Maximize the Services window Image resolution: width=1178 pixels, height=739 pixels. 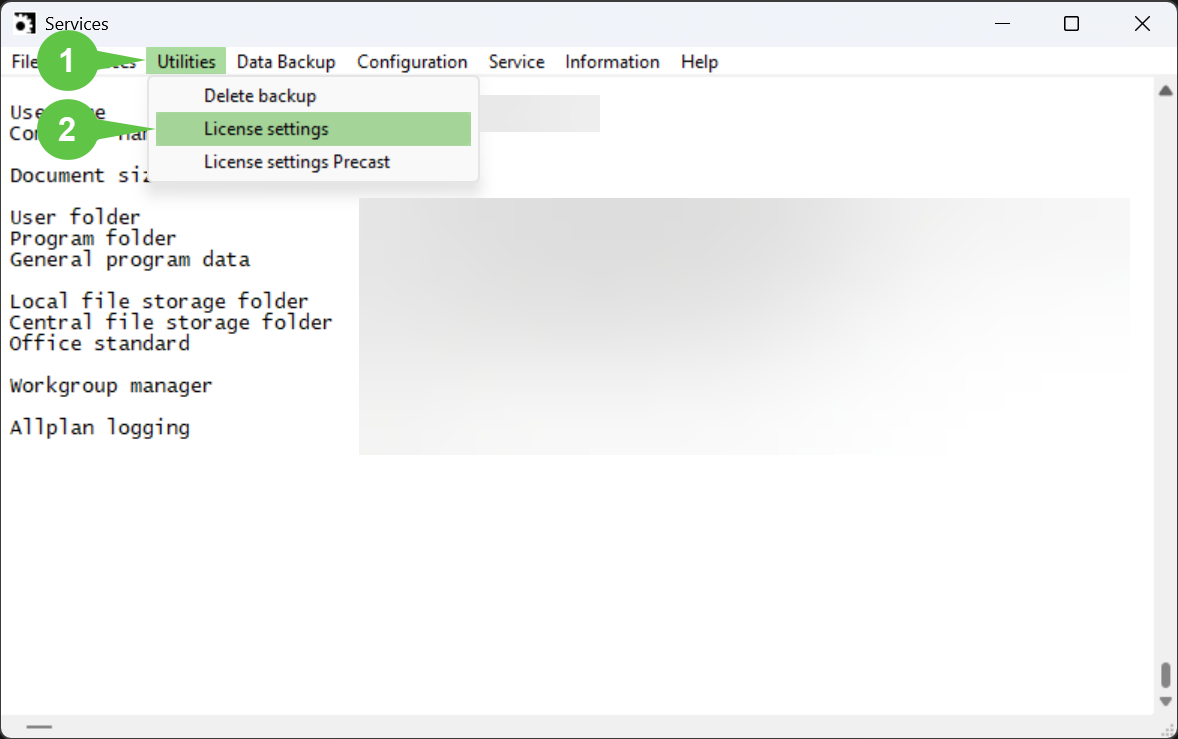[1071, 24]
